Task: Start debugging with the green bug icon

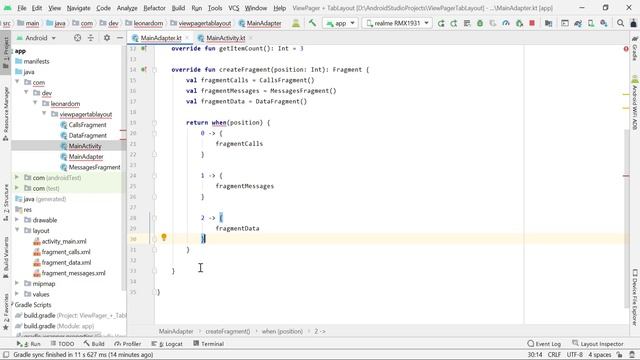Action: [480, 23]
